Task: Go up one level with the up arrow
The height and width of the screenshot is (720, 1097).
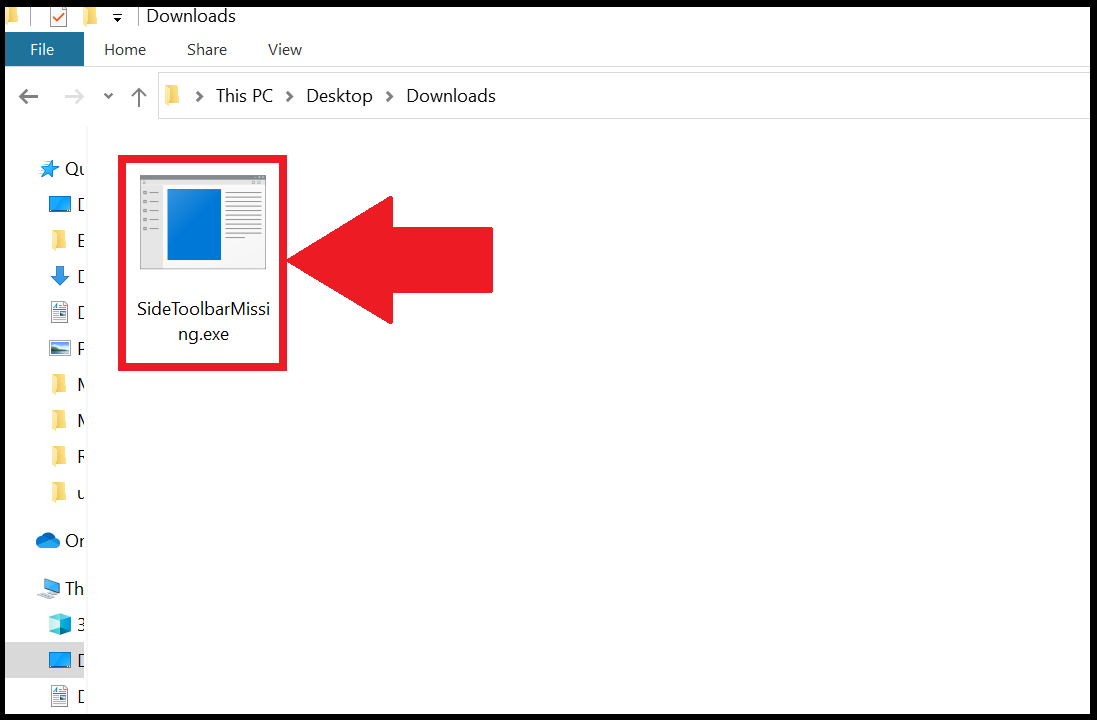Action: click(x=138, y=96)
